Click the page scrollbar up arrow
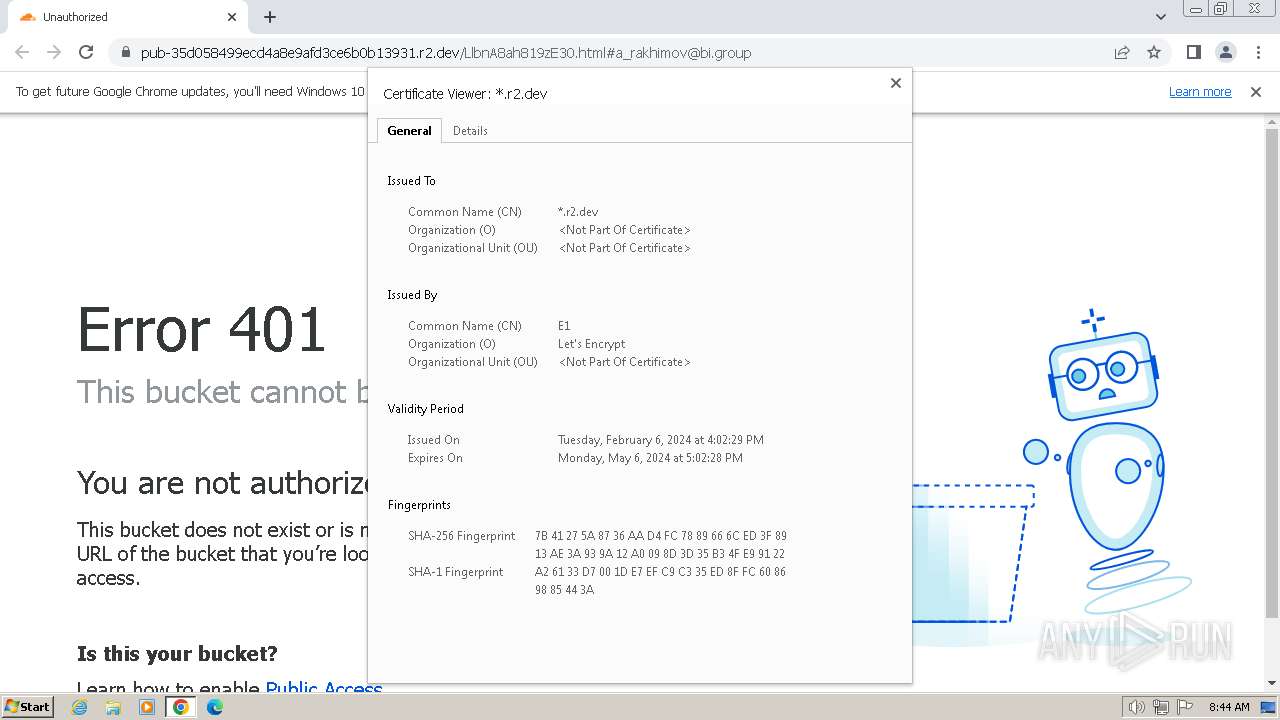Screen dimensions: 1280x720 (x=1272, y=123)
